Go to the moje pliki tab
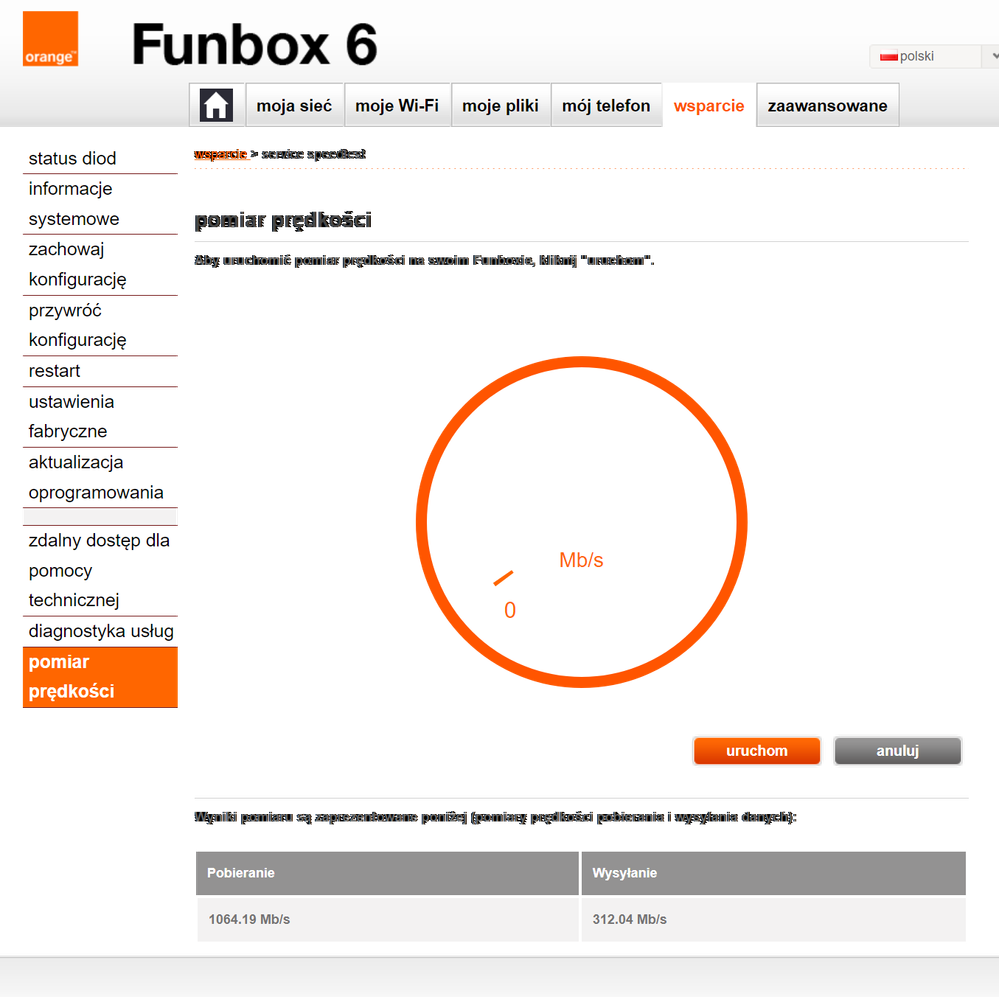The image size is (999, 997). [x=500, y=105]
